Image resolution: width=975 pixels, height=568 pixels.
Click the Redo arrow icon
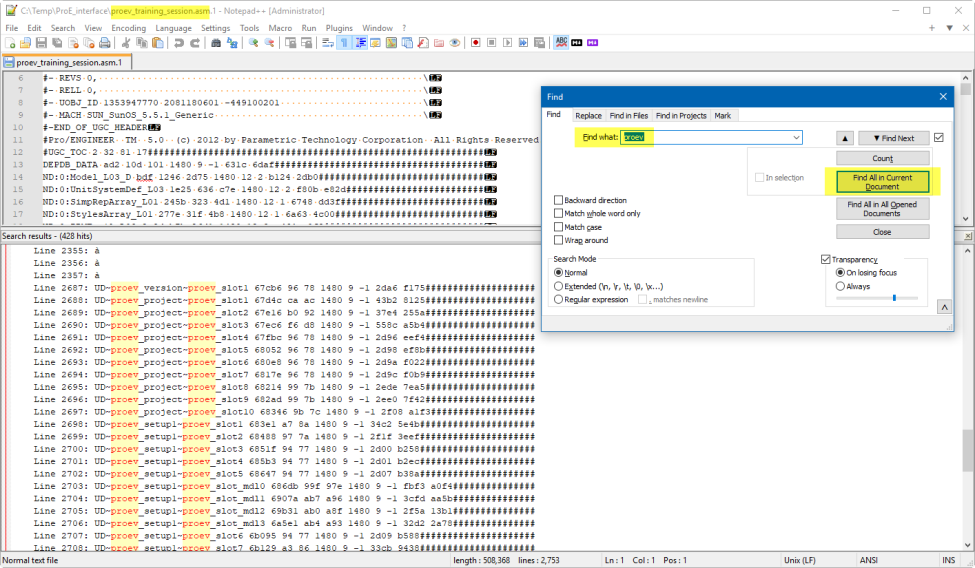[195, 43]
